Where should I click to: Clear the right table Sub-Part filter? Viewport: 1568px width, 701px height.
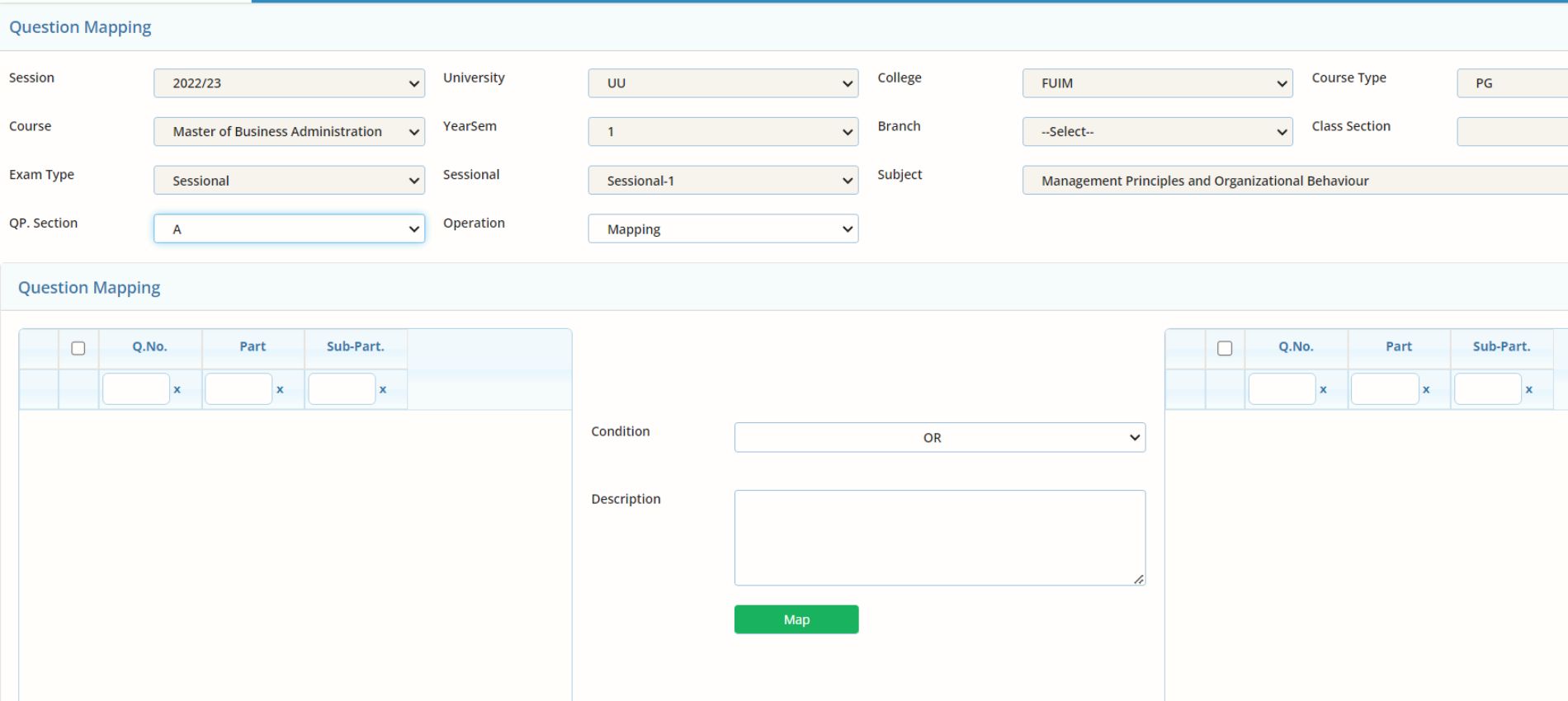pyautogui.click(x=1528, y=389)
